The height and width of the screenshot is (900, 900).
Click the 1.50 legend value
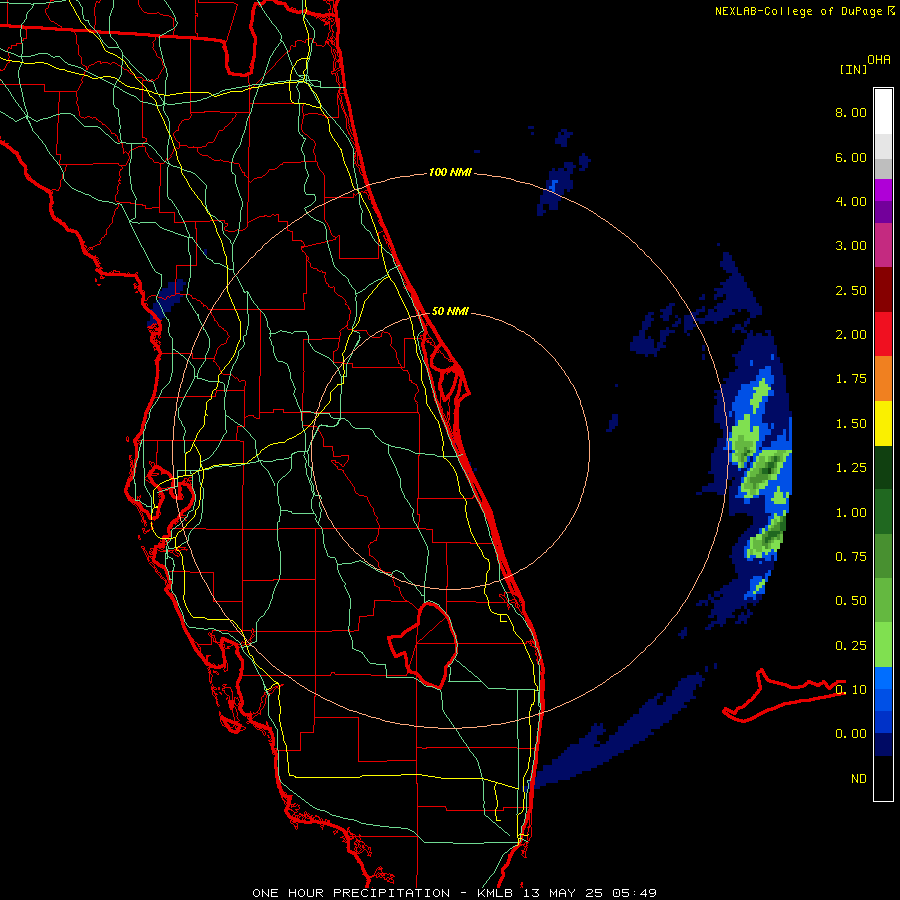851,424
